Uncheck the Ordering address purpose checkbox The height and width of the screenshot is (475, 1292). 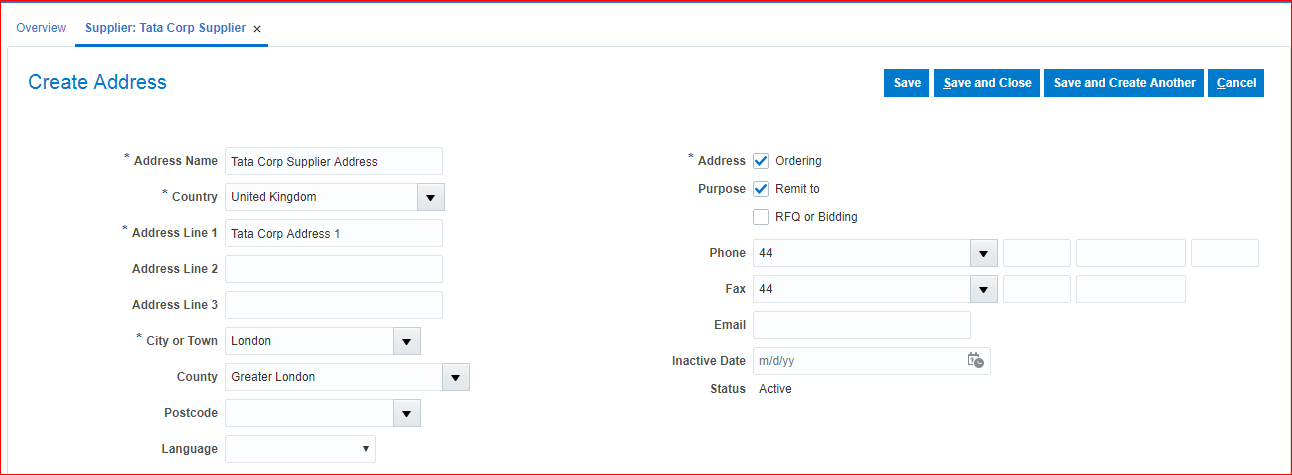[x=761, y=161]
